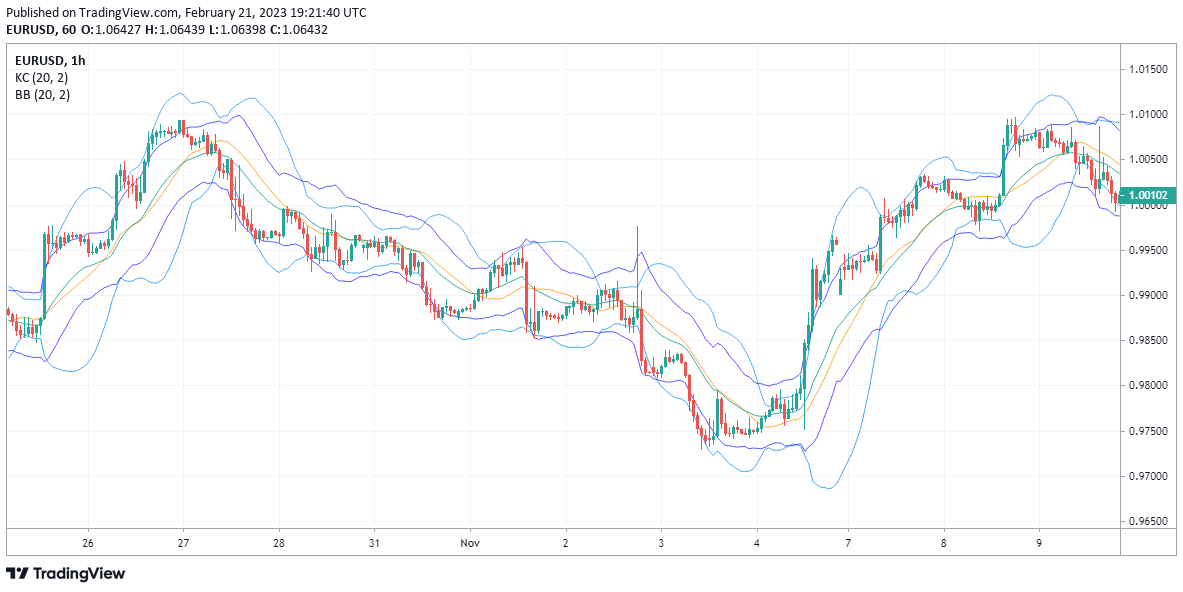1183x592 pixels.
Task: Click the 1.00500 price axis label
Action: pyautogui.click(x=1148, y=160)
